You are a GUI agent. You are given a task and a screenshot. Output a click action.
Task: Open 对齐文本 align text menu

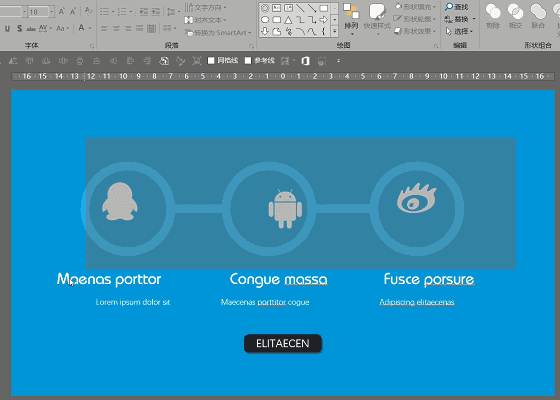(x=205, y=20)
